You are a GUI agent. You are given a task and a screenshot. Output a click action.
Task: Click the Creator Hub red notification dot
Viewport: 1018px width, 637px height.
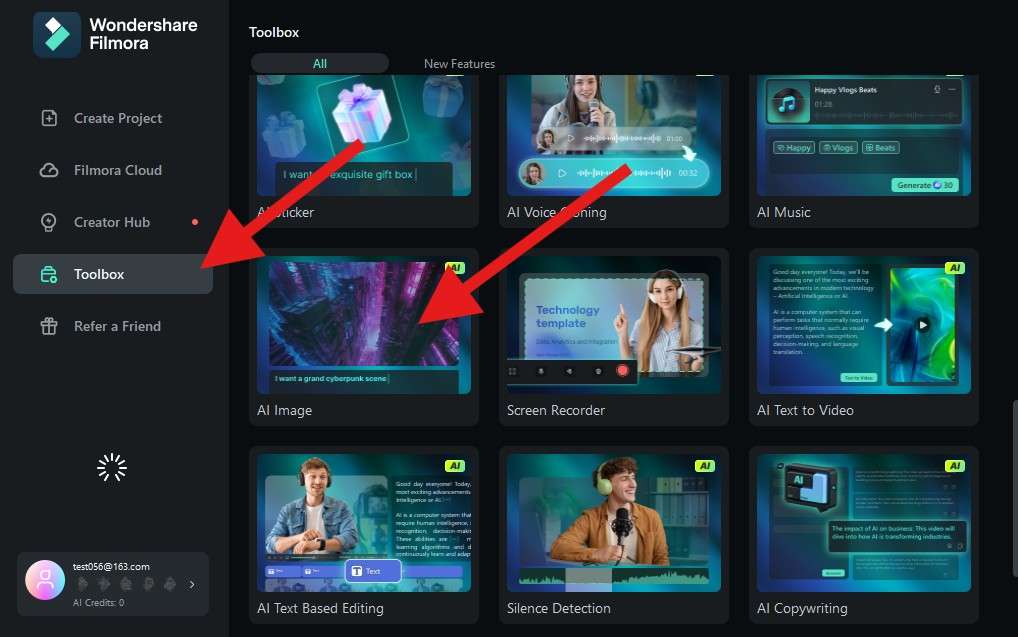pyautogui.click(x=195, y=222)
